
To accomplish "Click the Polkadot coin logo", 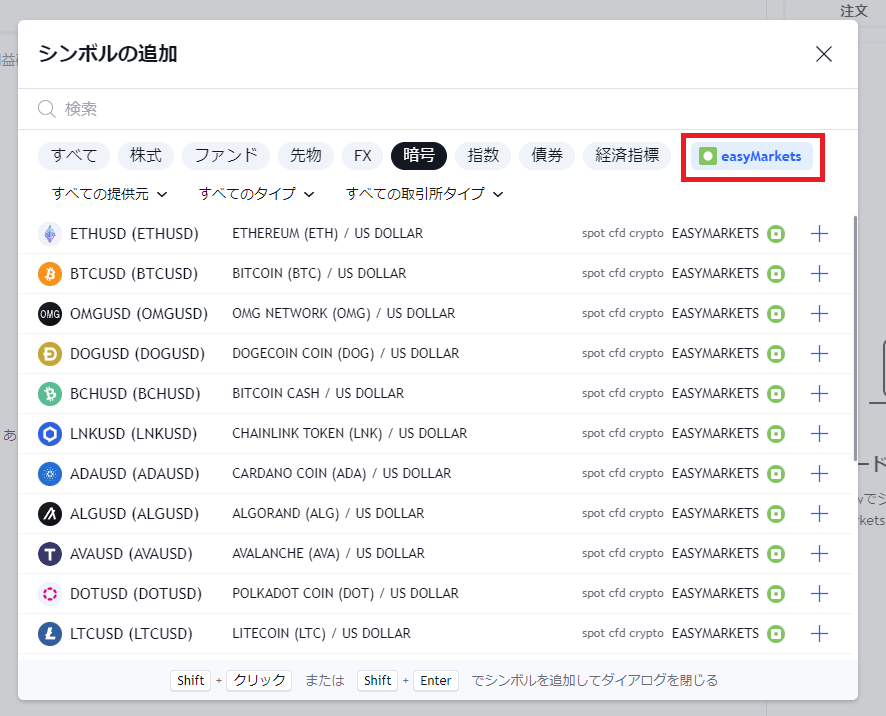I will click(x=50, y=595).
